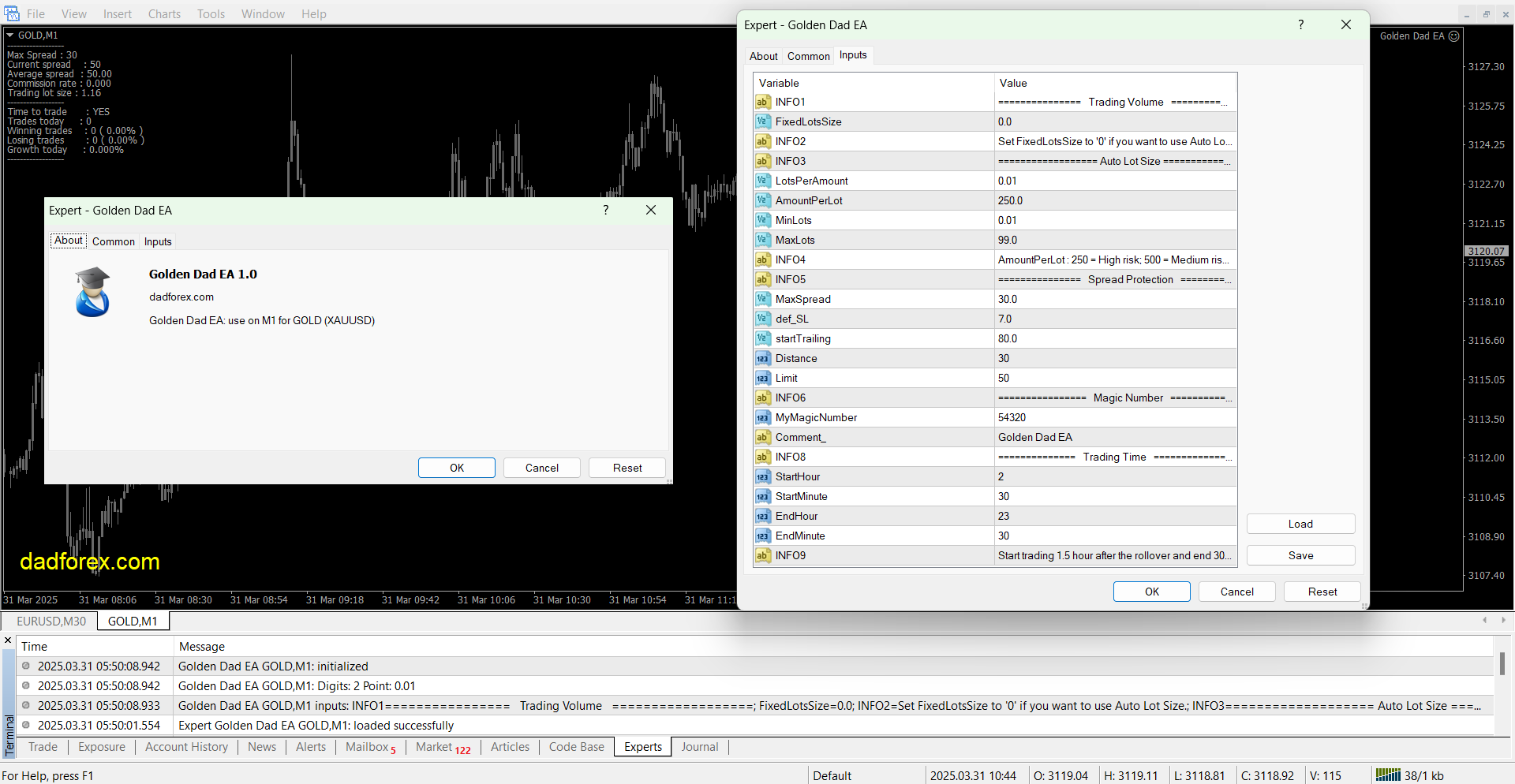Click the connection status bars icon
The height and width of the screenshot is (784, 1515).
[x=1387, y=775]
